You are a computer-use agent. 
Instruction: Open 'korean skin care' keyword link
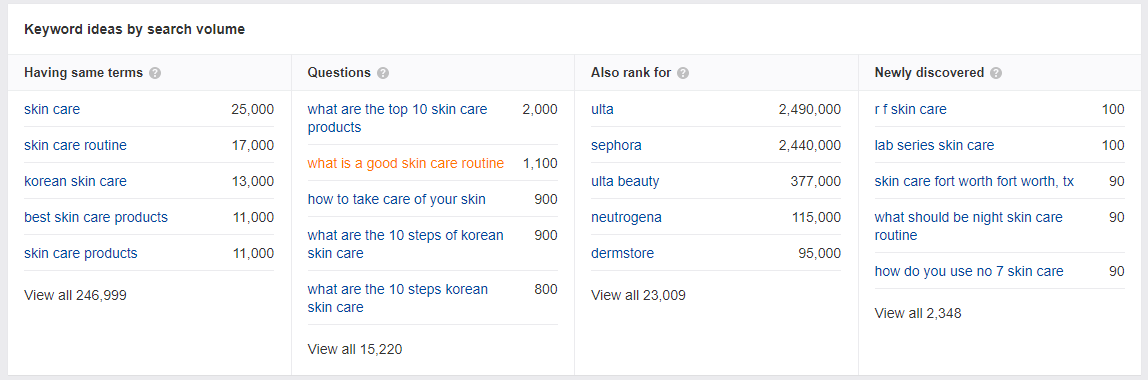(x=75, y=182)
